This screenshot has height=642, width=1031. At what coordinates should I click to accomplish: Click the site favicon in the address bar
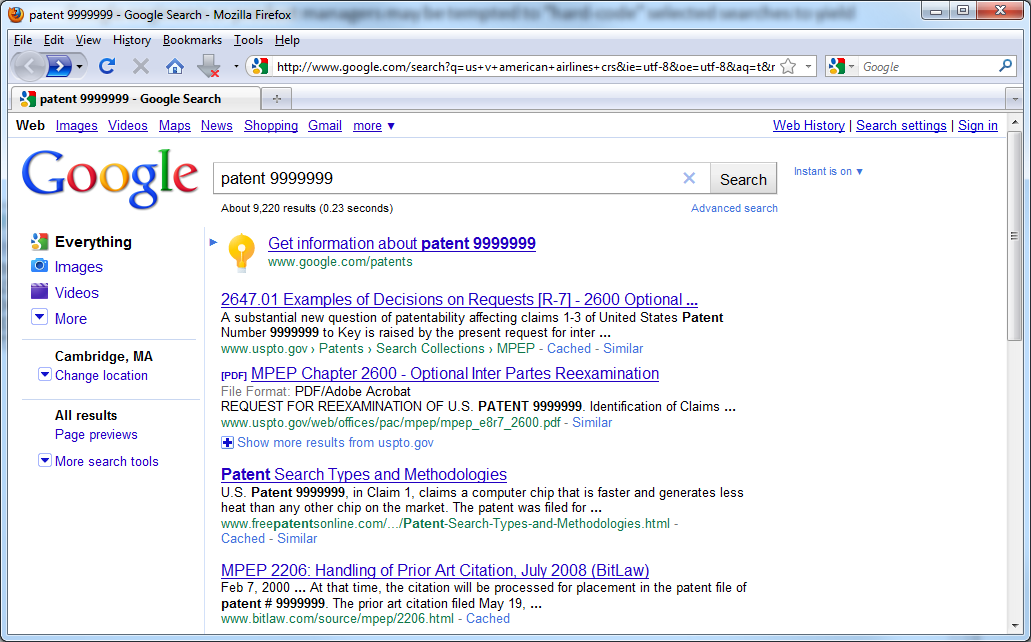pos(260,66)
